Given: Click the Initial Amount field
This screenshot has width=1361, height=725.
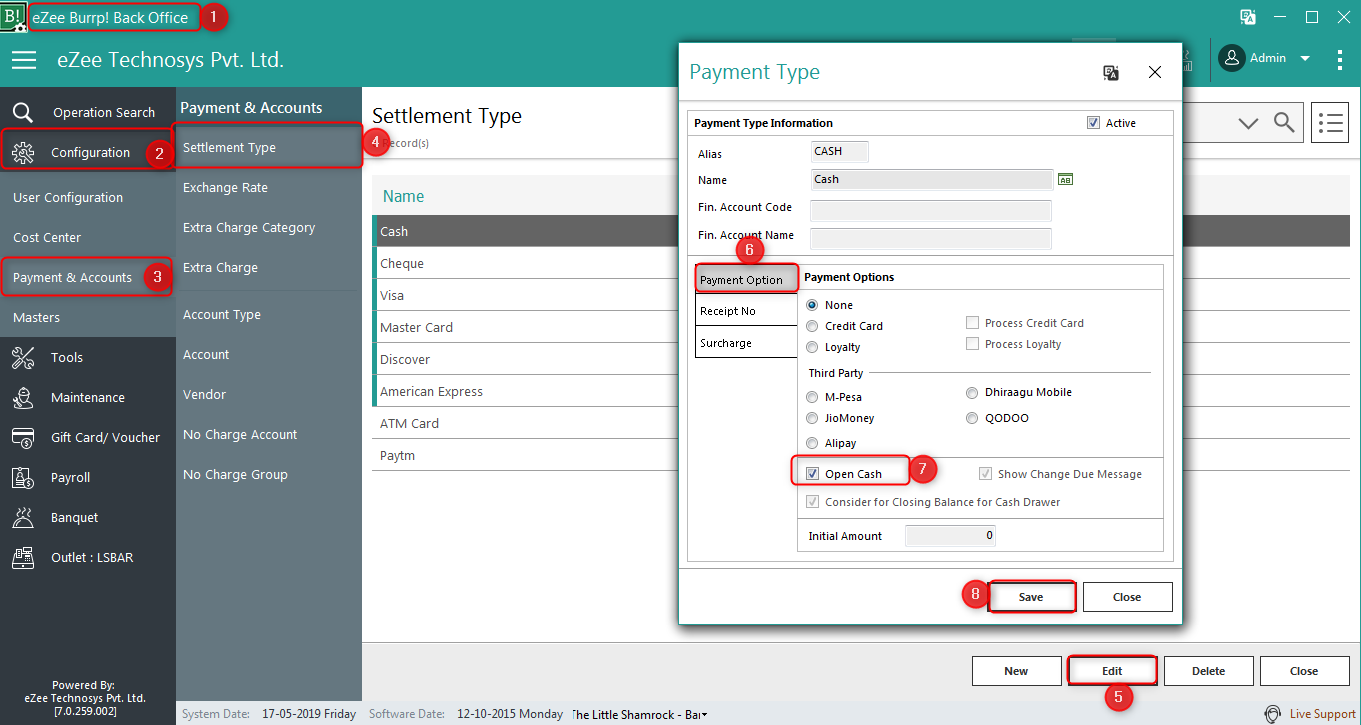Looking at the screenshot, I should tap(950, 536).
